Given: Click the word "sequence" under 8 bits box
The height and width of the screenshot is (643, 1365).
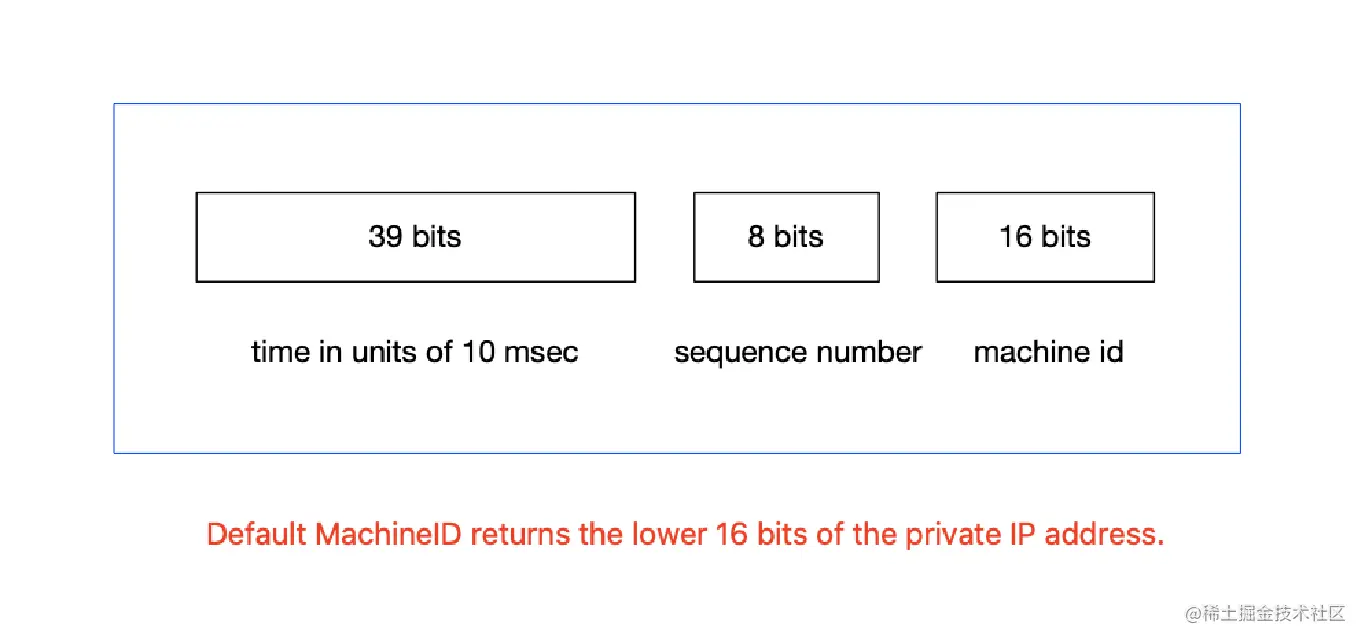Looking at the screenshot, I should click(x=735, y=354).
